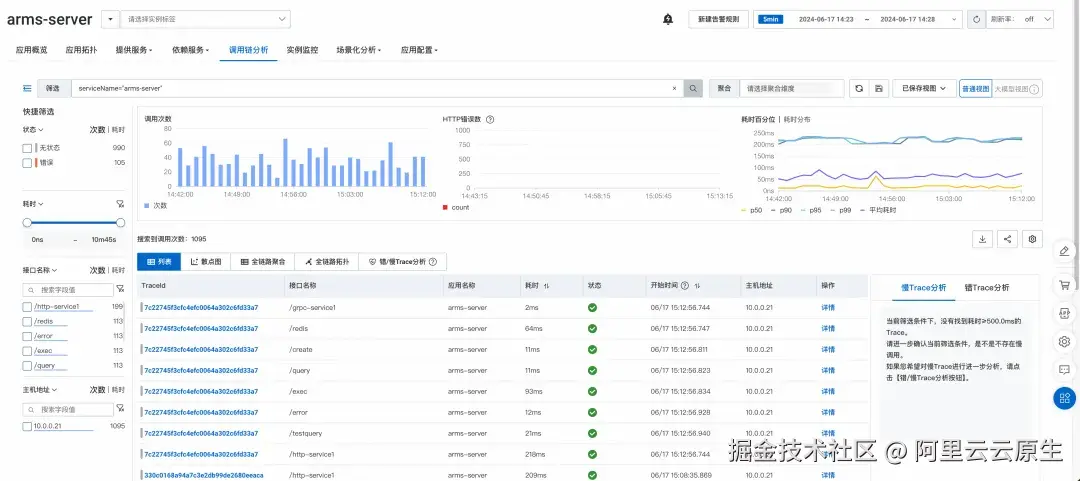Check the /query interface checkbox
Screen dimensions: 1080x481
(28, 366)
